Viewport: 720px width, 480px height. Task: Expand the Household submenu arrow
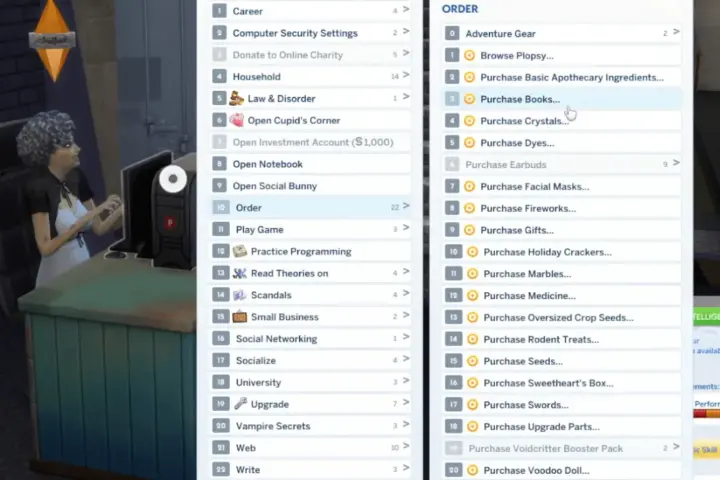[x=406, y=74]
